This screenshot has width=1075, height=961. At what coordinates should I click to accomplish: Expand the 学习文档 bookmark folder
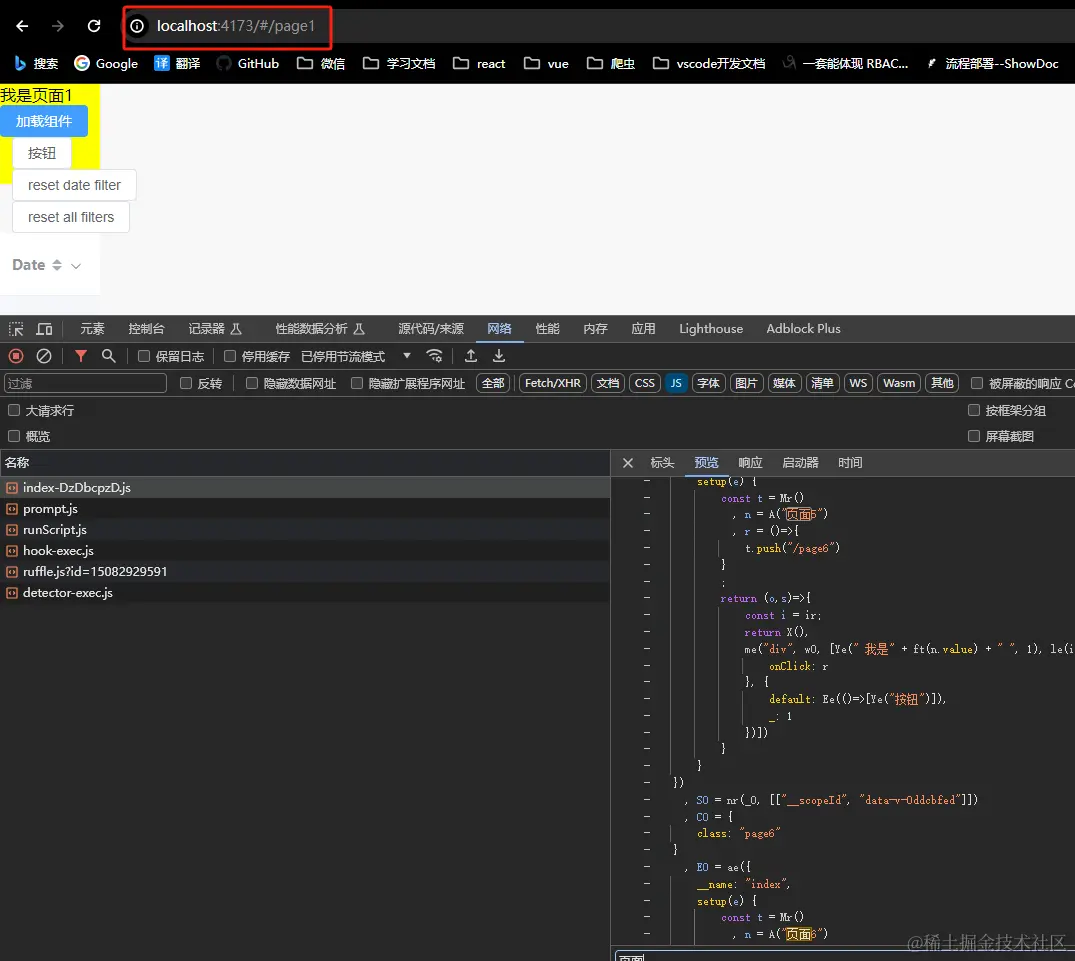pos(399,64)
